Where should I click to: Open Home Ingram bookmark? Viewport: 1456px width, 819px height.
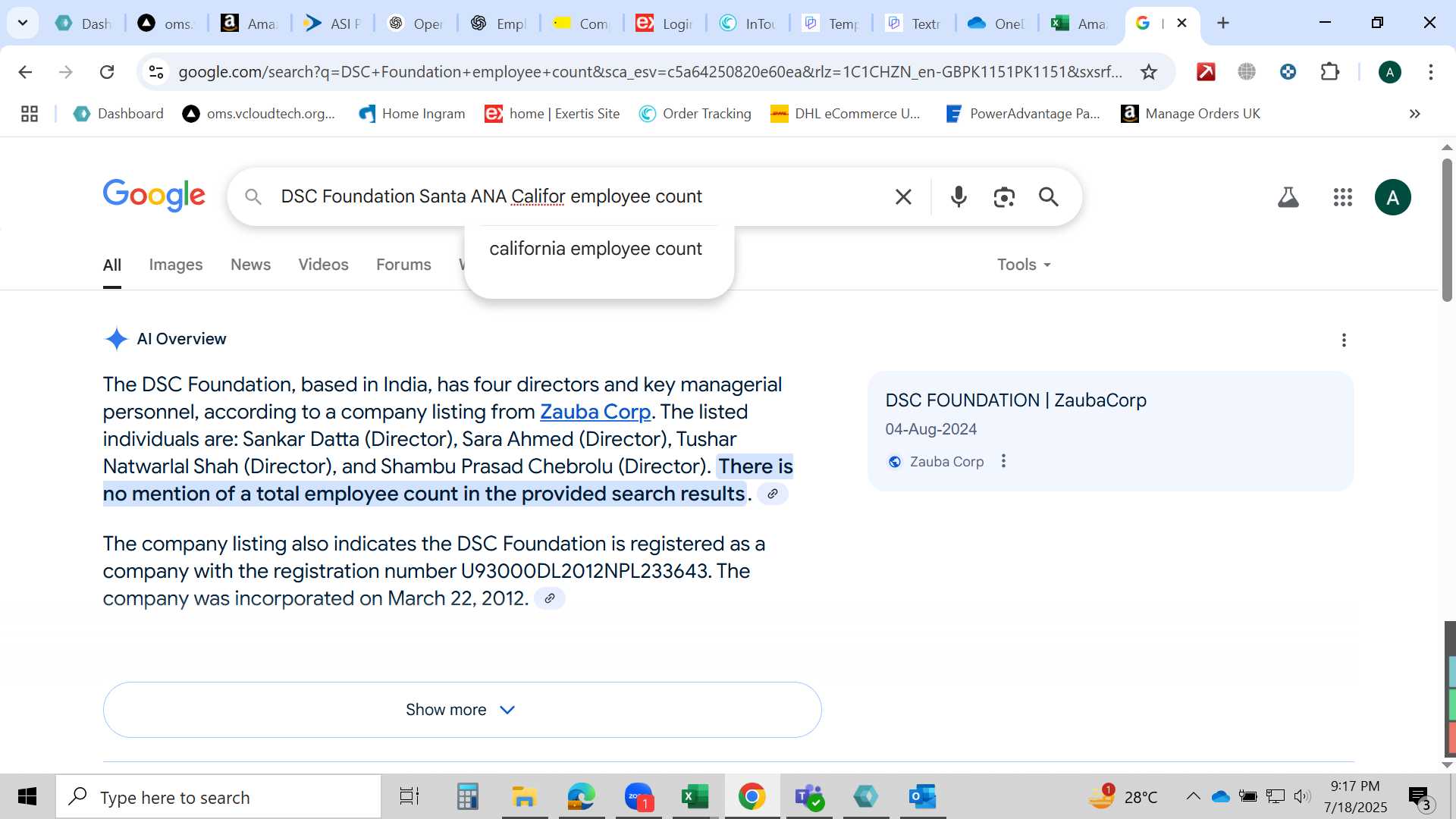click(x=412, y=114)
